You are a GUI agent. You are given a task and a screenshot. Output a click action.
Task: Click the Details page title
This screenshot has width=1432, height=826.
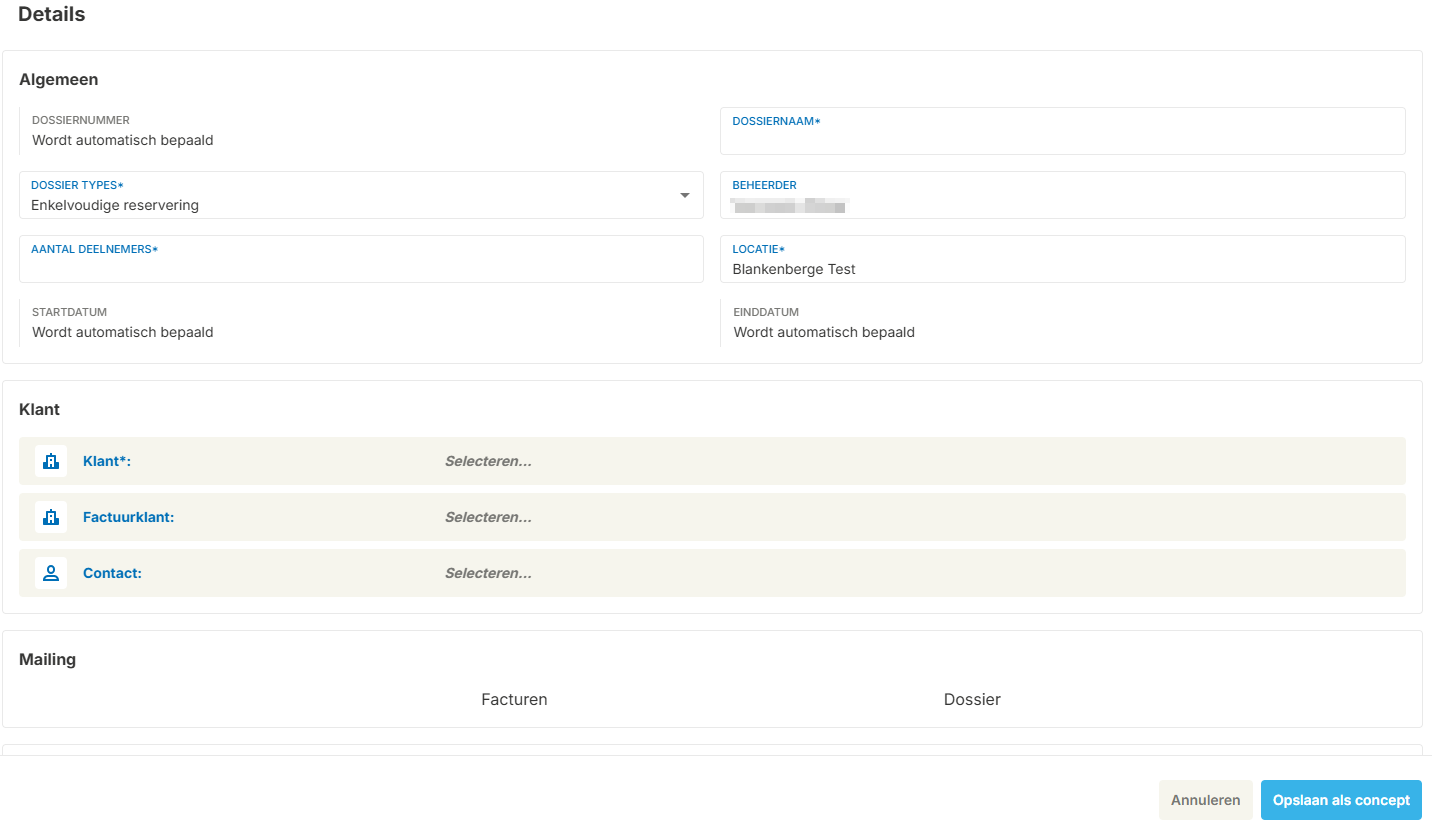click(x=52, y=14)
